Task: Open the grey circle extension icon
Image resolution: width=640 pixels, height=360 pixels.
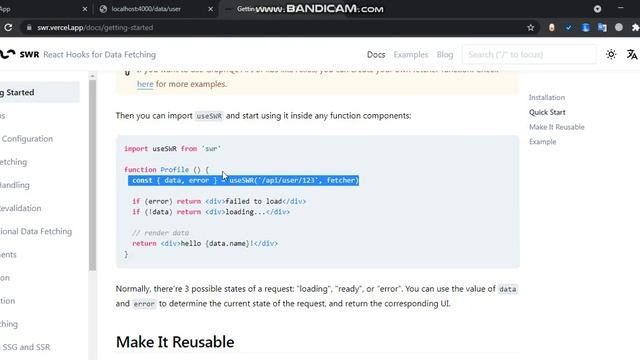Action: (x=619, y=27)
